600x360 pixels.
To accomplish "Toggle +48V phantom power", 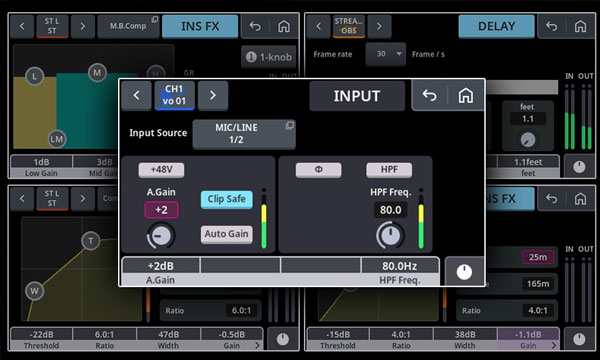I will [x=161, y=170].
